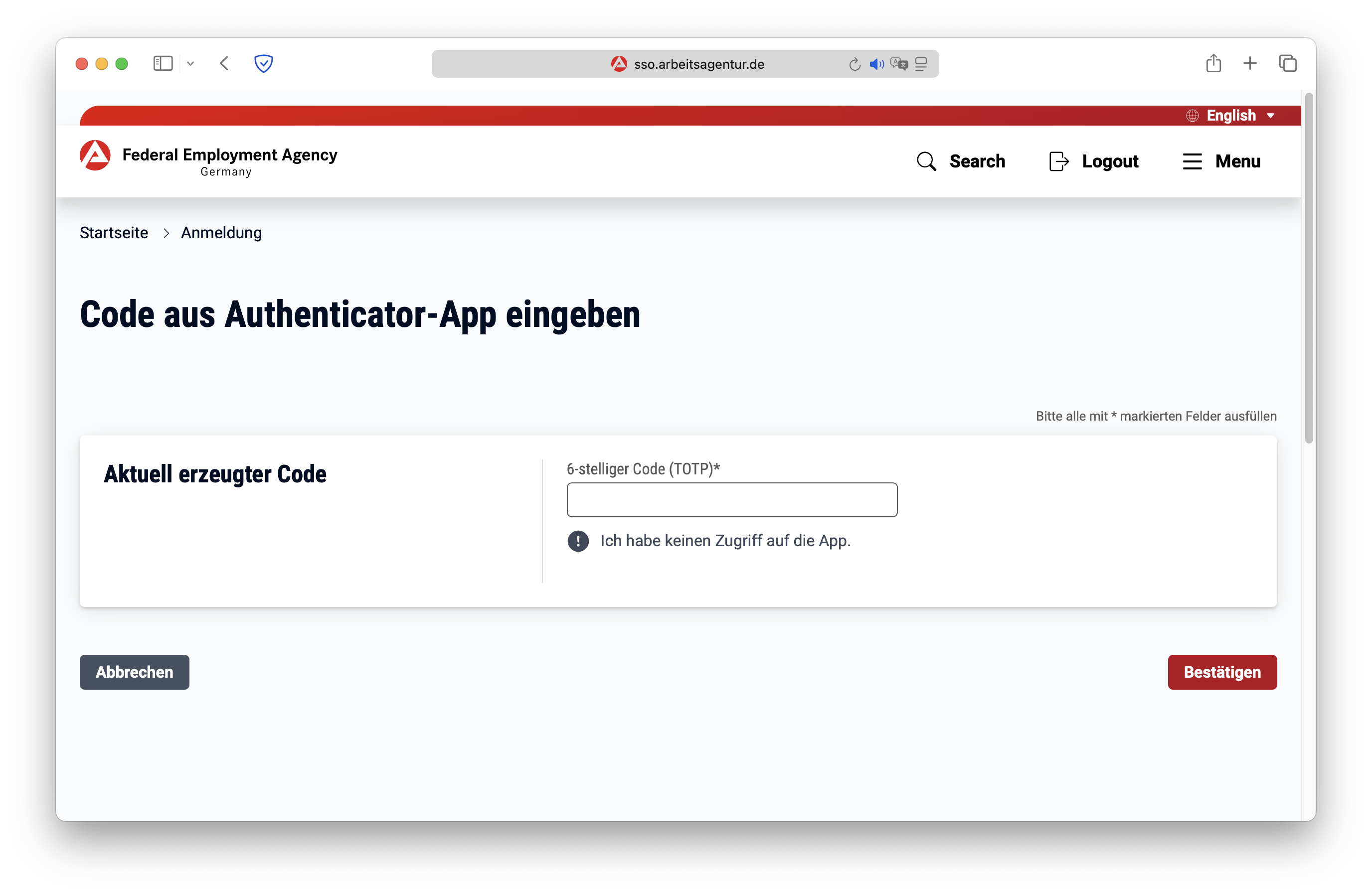The image size is (1372, 895).
Task: Click the Share icon in the browser toolbar
Action: tap(1214, 63)
